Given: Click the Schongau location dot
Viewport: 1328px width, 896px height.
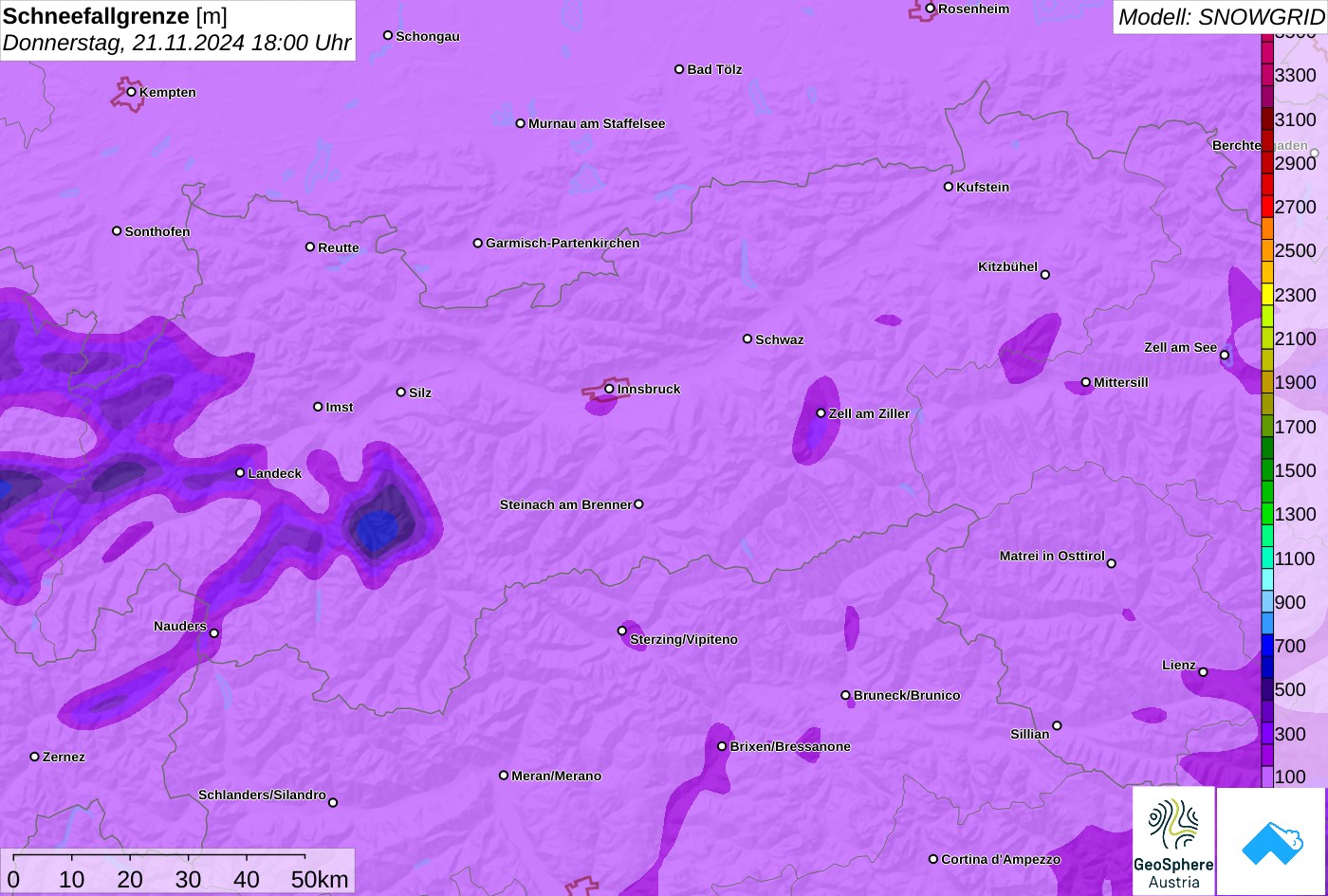Looking at the screenshot, I should tap(388, 35).
